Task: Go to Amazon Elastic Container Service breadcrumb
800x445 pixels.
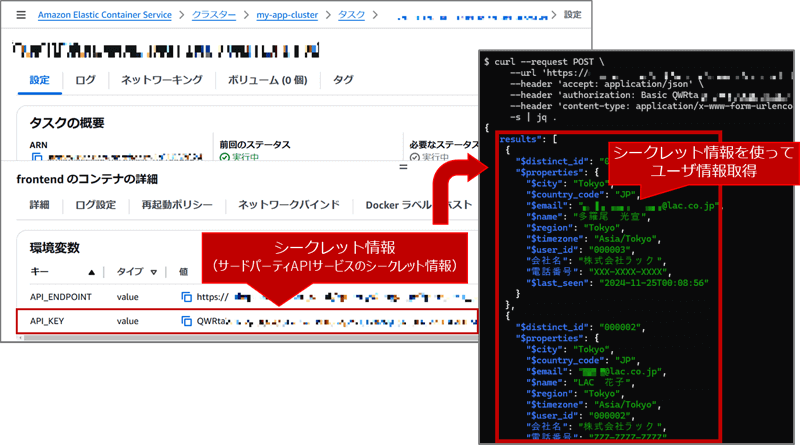Action: click(x=105, y=15)
